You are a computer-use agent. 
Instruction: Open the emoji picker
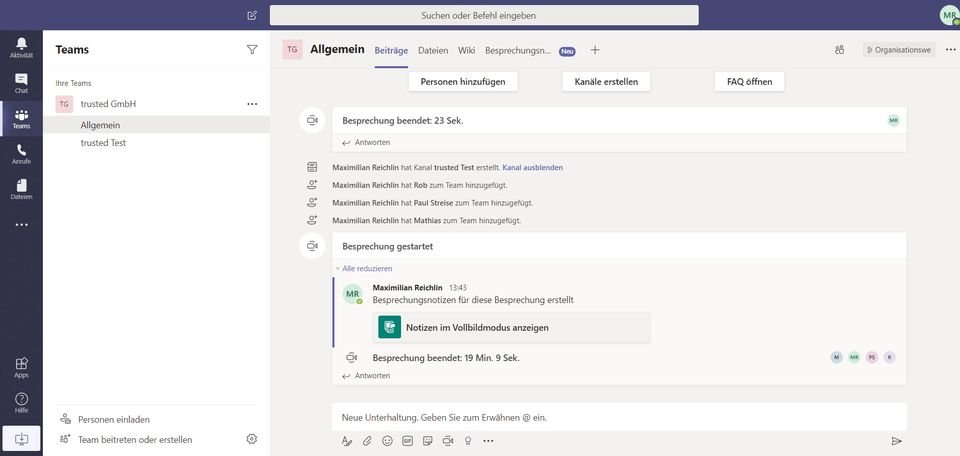pyautogui.click(x=387, y=441)
